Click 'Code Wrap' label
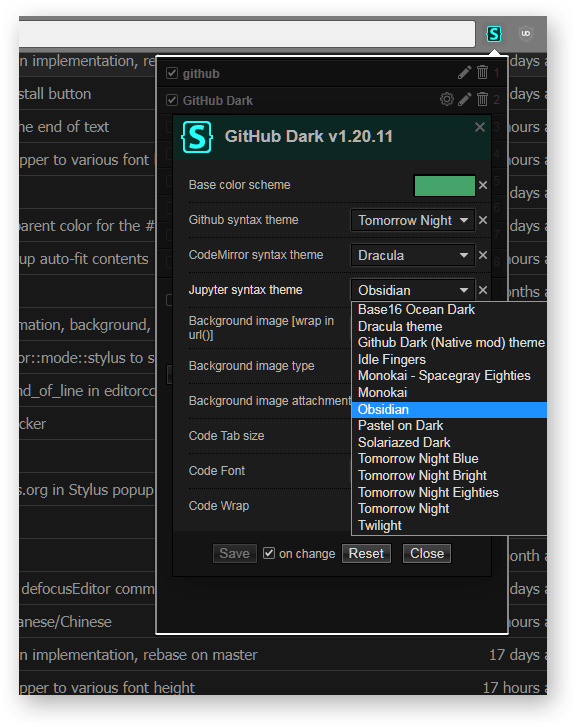The height and width of the screenshot is (727, 576). [219, 506]
